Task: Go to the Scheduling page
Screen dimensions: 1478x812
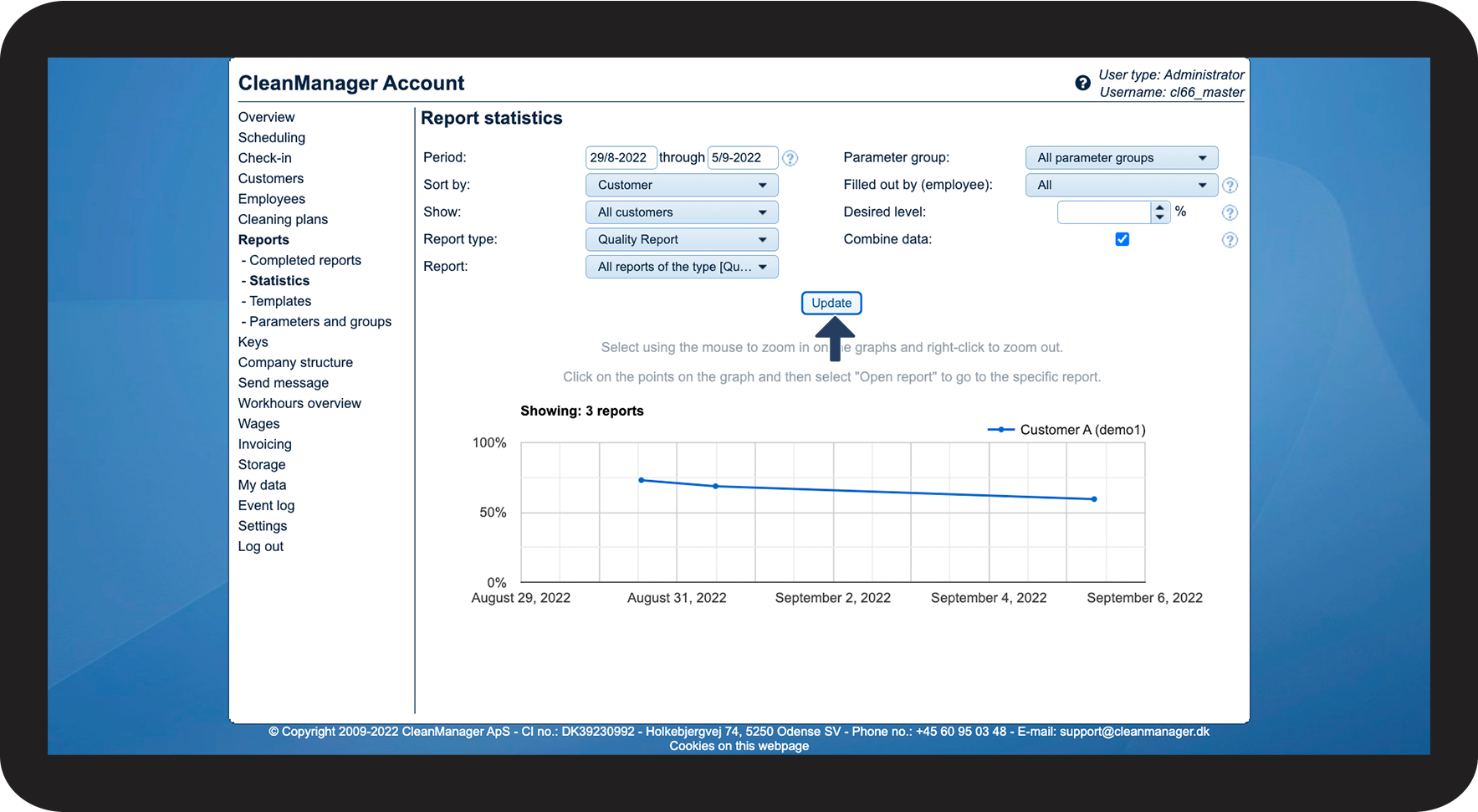Action: pos(271,138)
